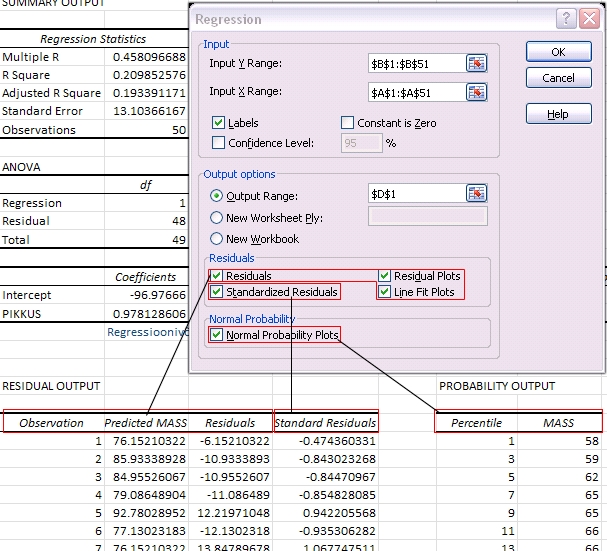The image size is (607, 551).
Task: Select the Observation column header
Action: pyautogui.click(x=52, y=422)
